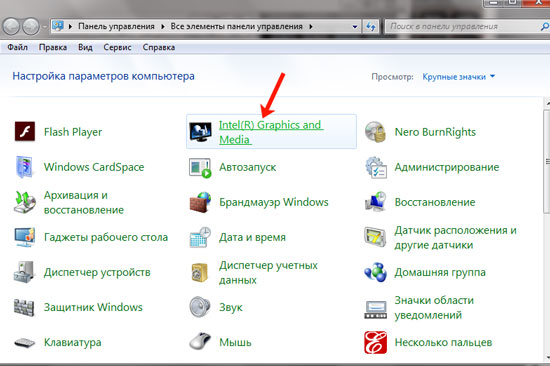Click the search magnifier icon
This screenshot has height=366, width=550.
(x=545, y=26)
